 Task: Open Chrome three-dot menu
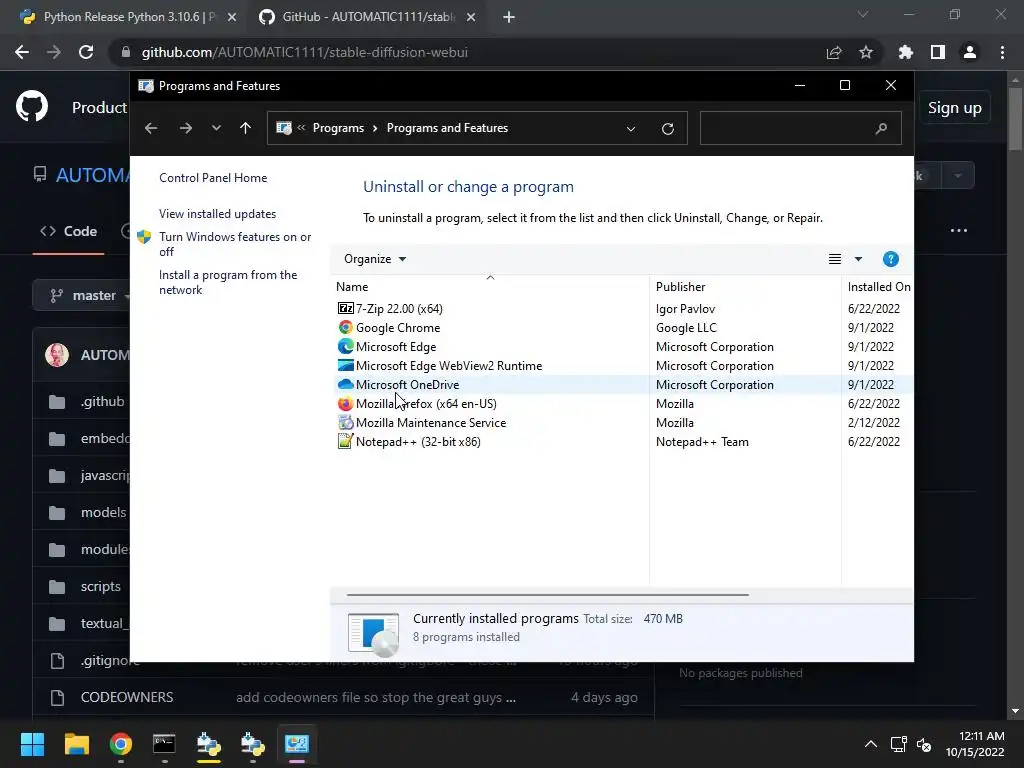click(1002, 52)
